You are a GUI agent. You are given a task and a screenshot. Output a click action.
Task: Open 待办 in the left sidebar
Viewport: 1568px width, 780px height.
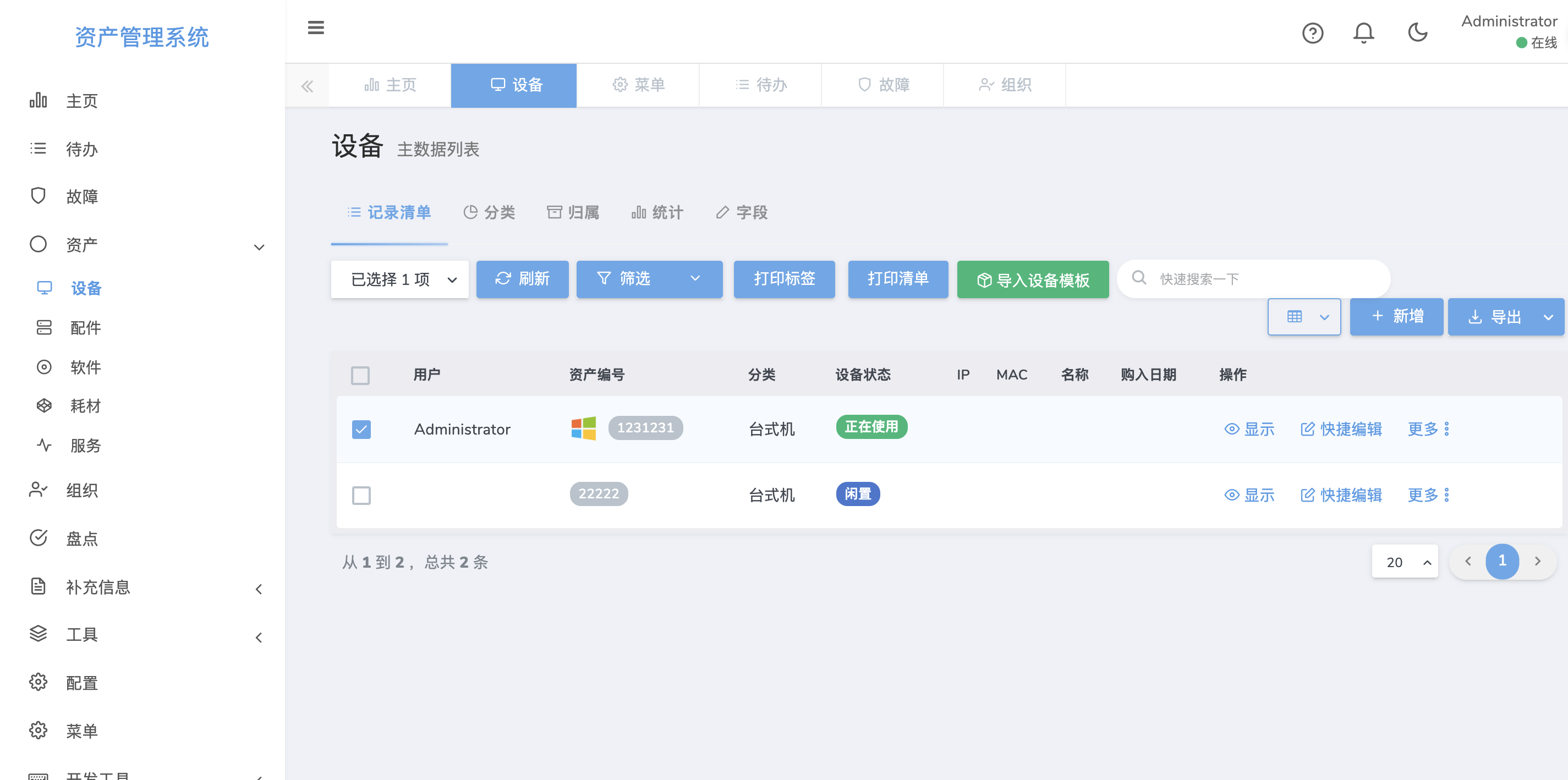point(81,149)
